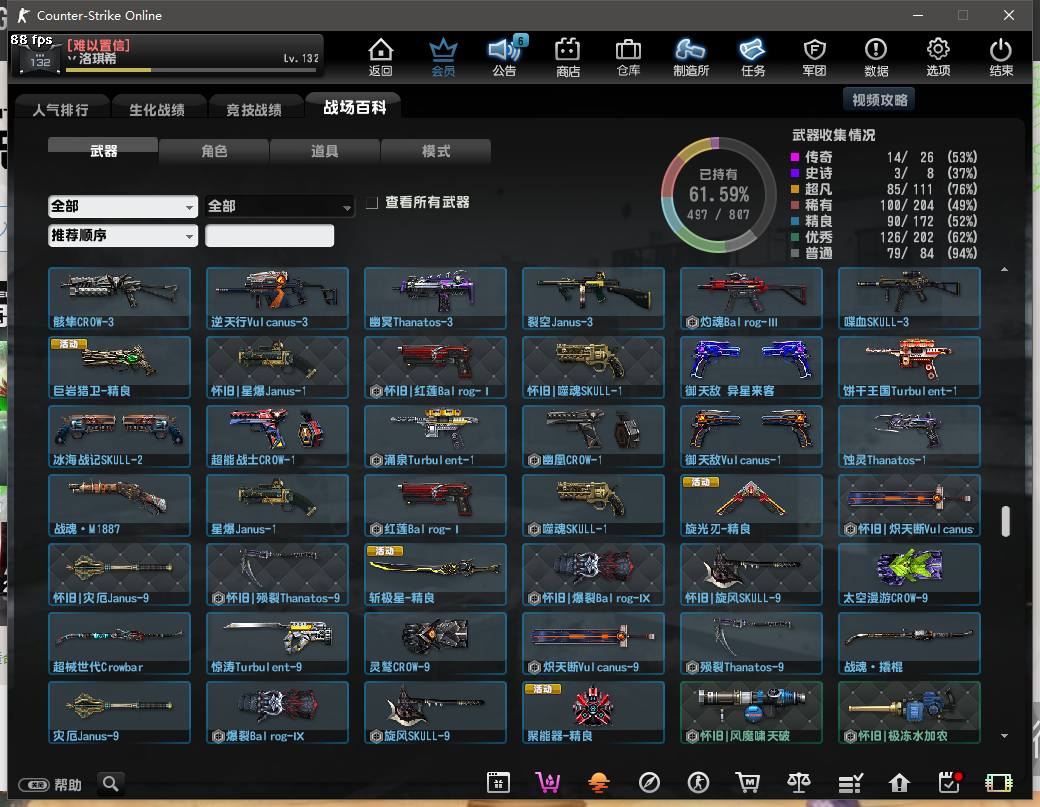Select the 角色 sub-tab
Image resolution: width=1040 pixels, height=807 pixels.
214,151
